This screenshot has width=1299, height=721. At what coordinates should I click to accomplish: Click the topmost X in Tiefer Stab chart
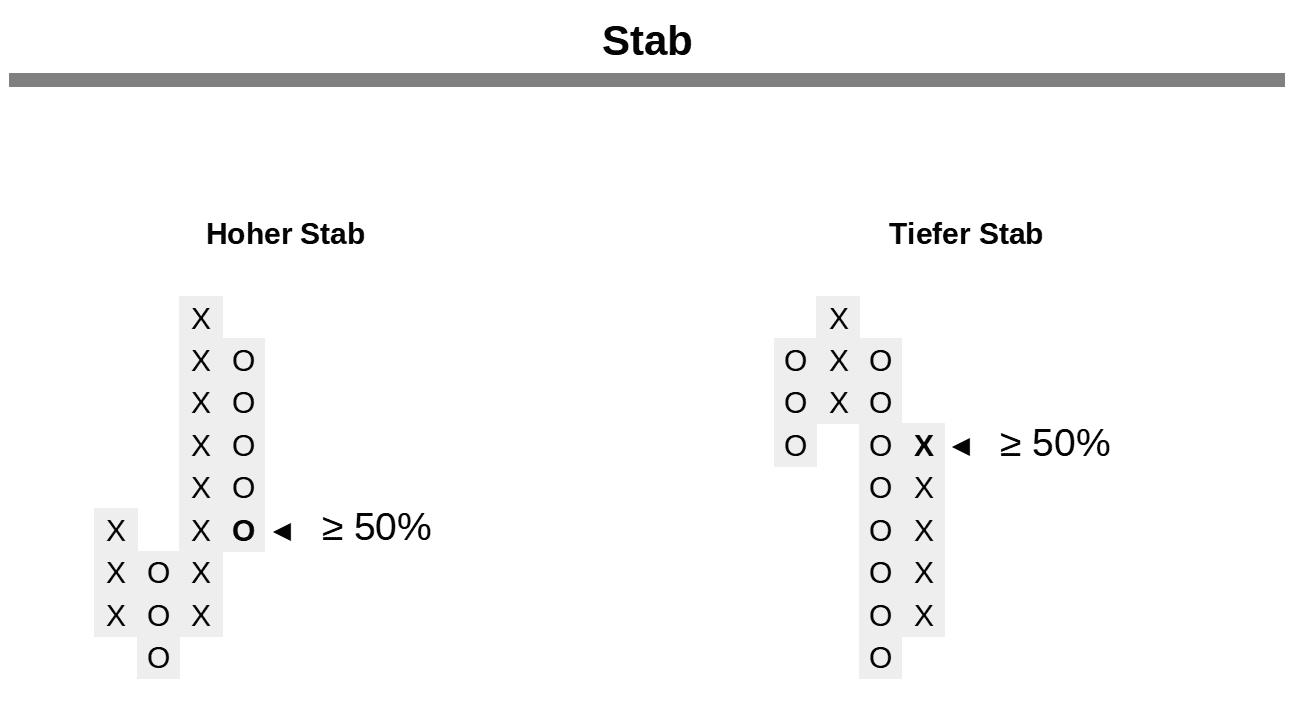[838, 319]
